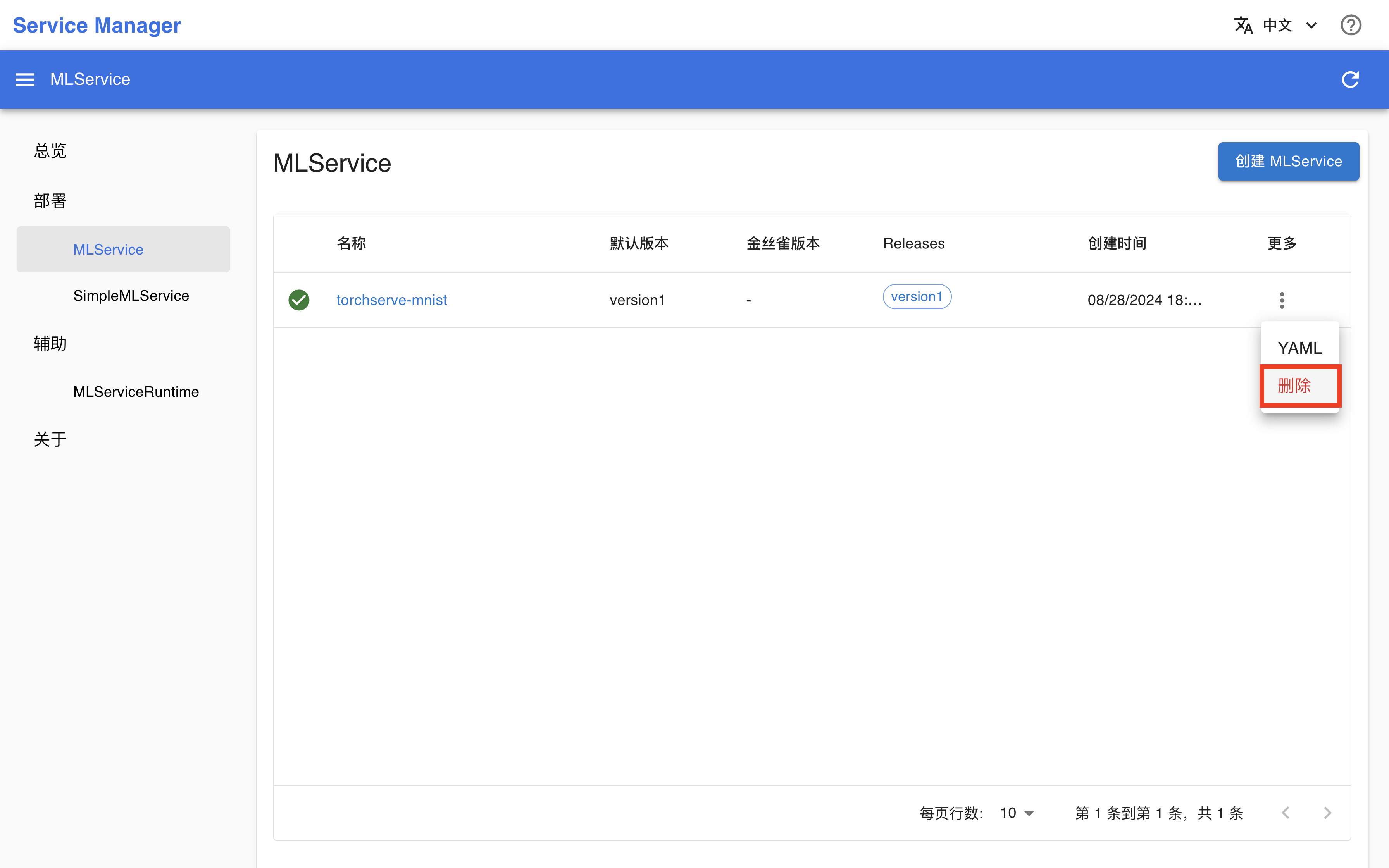Viewport: 1389px width, 868px height.
Task: Click the Service Manager title logo
Action: (x=97, y=25)
